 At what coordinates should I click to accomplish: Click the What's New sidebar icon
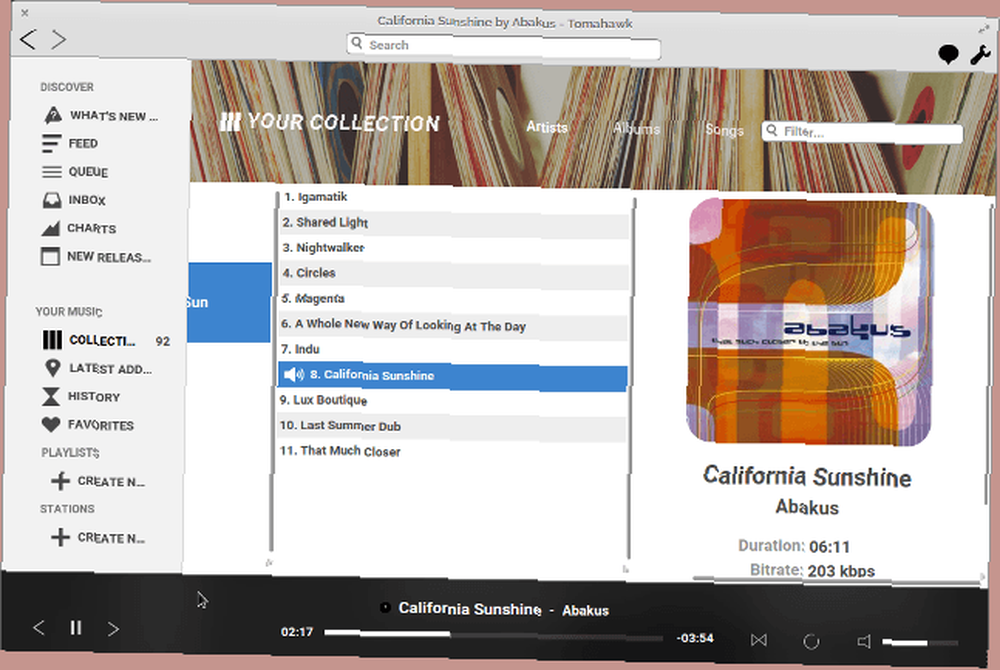point(53,115)
